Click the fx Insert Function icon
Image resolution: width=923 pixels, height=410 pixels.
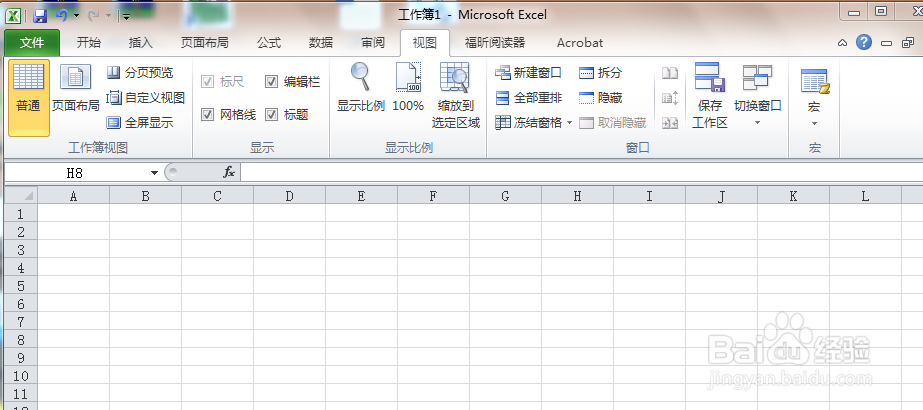pyautogui.click(x=229, y=172)
